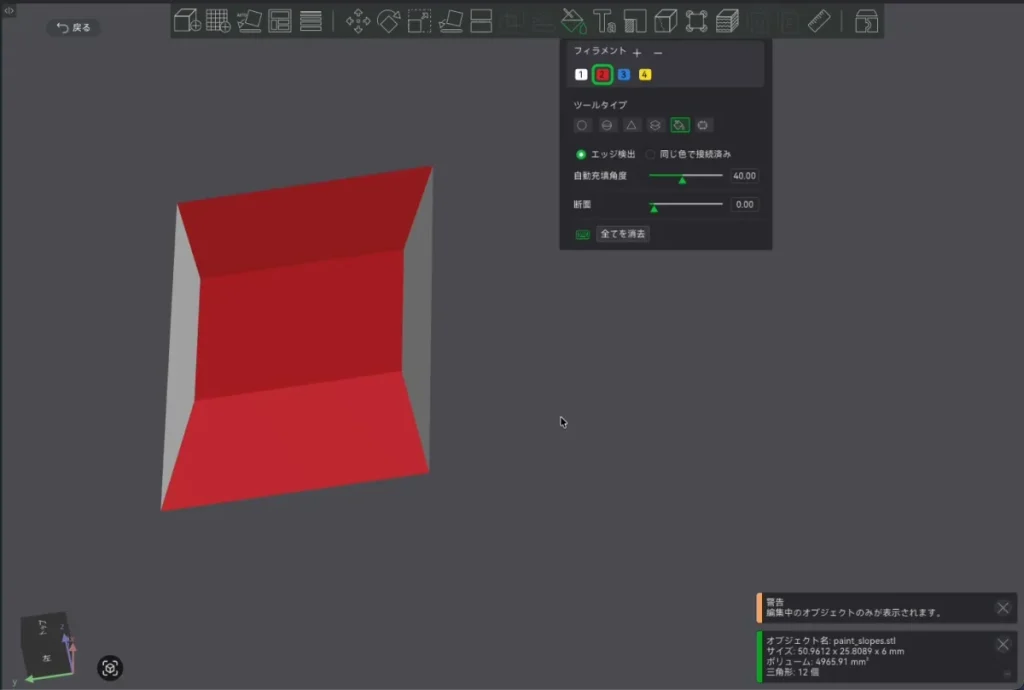Click the Add plate grid icon

pyautogui.click(x=218, y=21)
